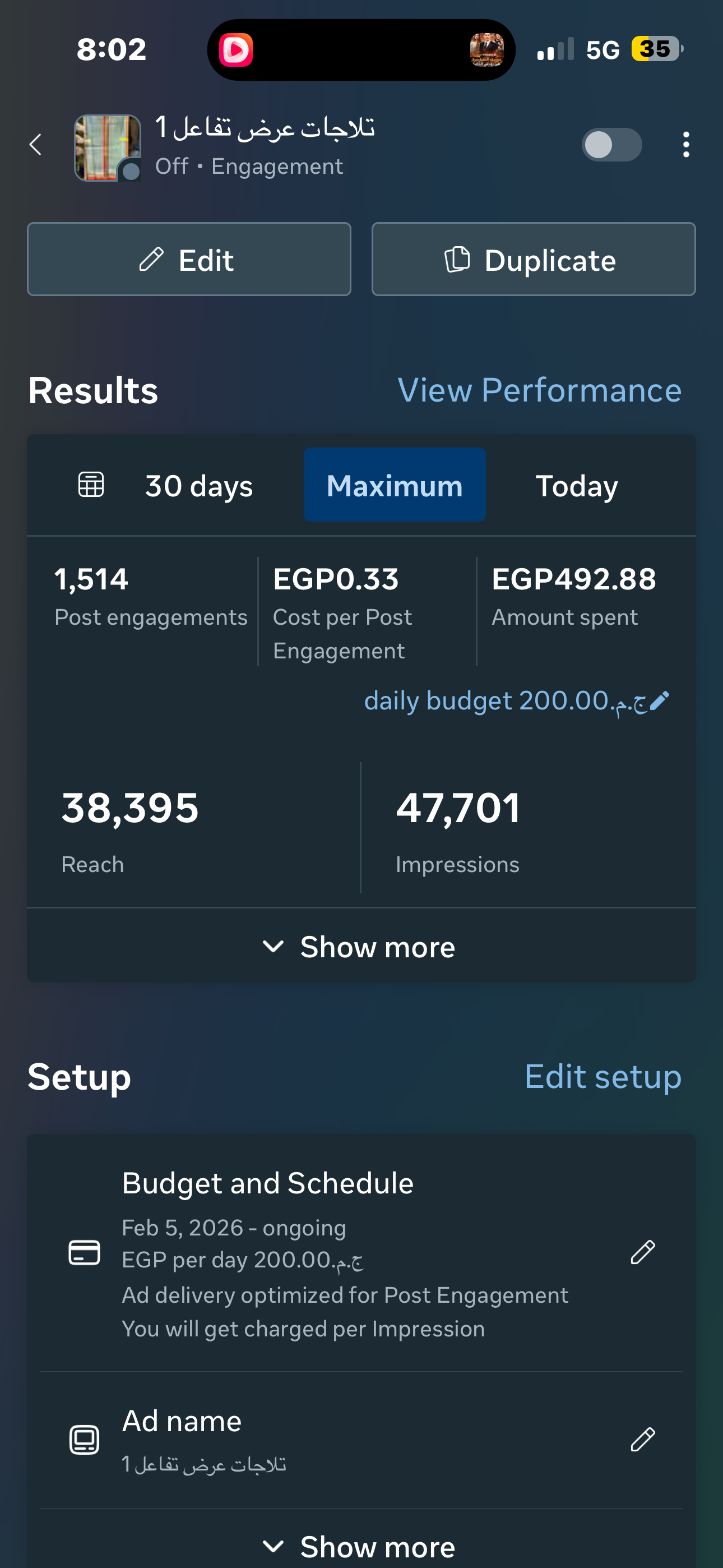Screen dimensions: 723x1568
Task: Toggle the ad on/off switch
Action: click(x=611, y=145)
